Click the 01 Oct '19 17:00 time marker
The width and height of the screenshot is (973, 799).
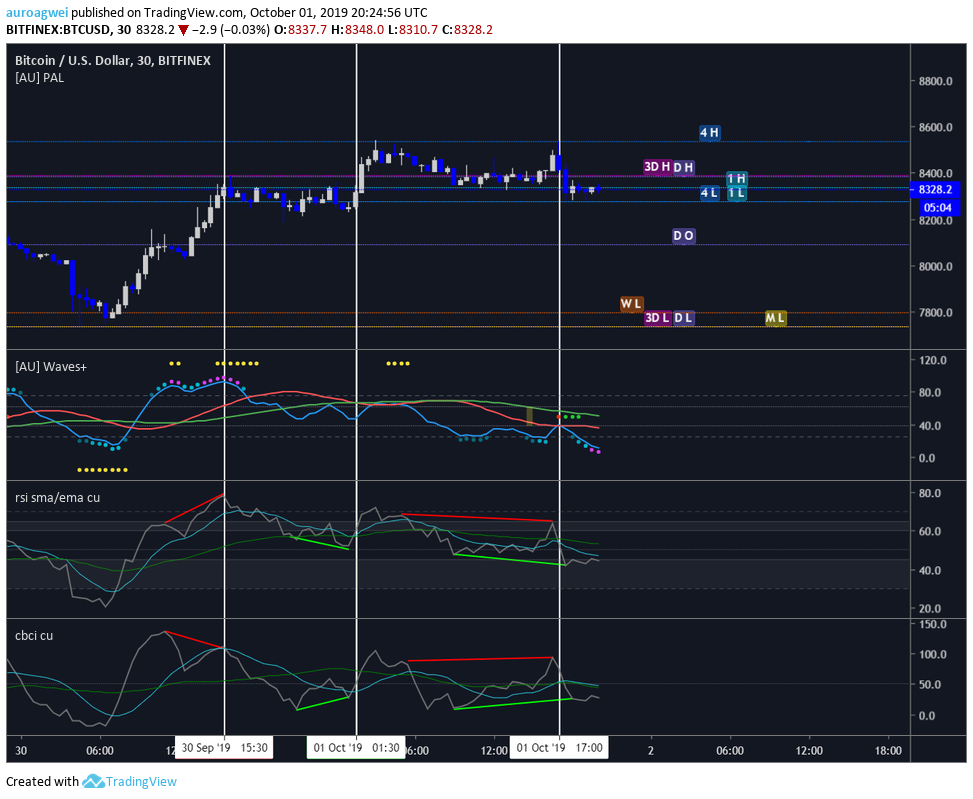click(560, 748)
